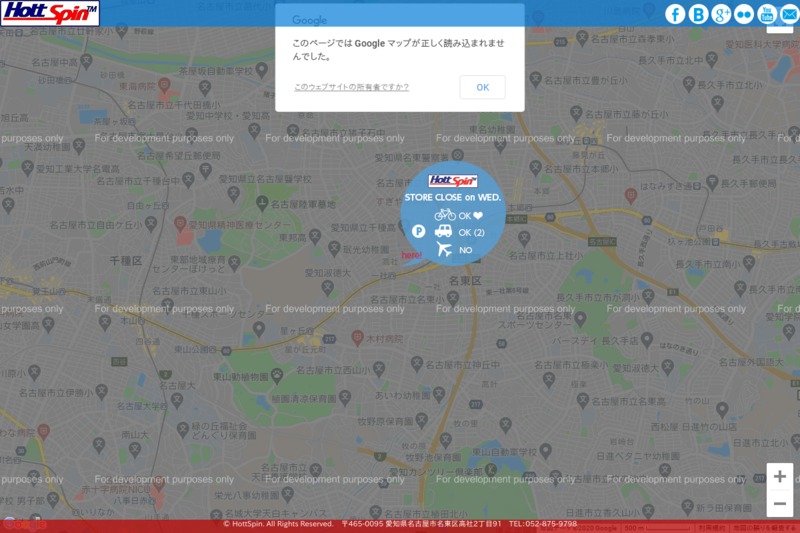This screenshot has width=800, height=533.
Task: Click 'STORE CLOSE on WED.' text
Action: tap(453, 197)
